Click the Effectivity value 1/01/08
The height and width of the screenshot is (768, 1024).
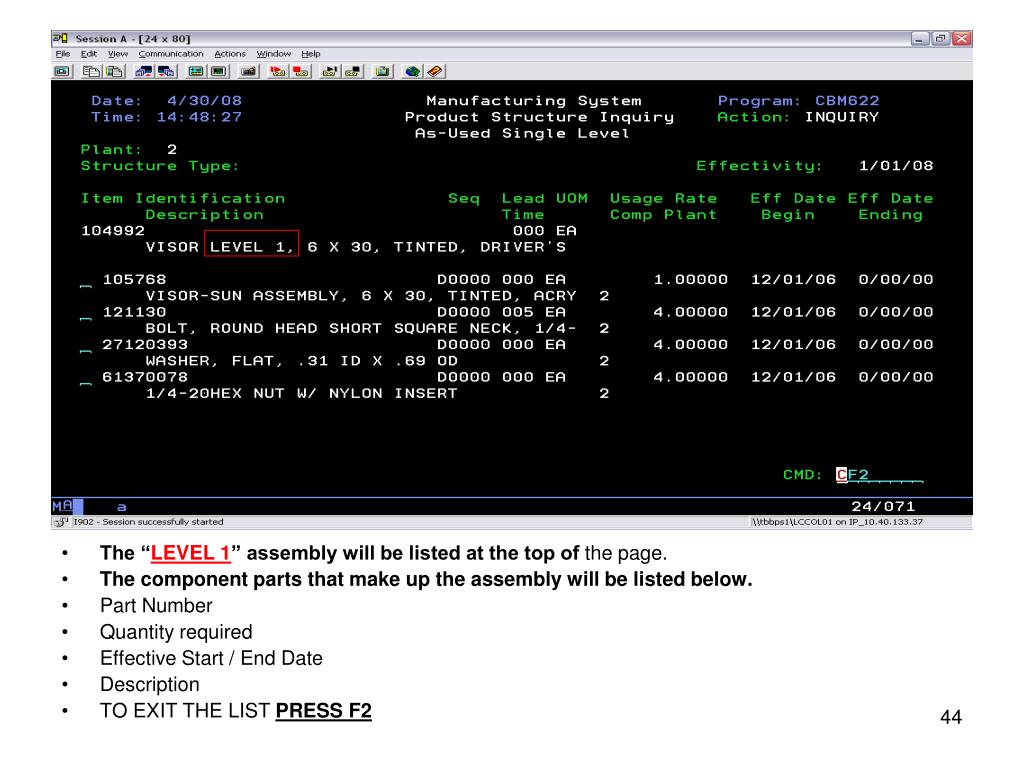click(895, 166)
